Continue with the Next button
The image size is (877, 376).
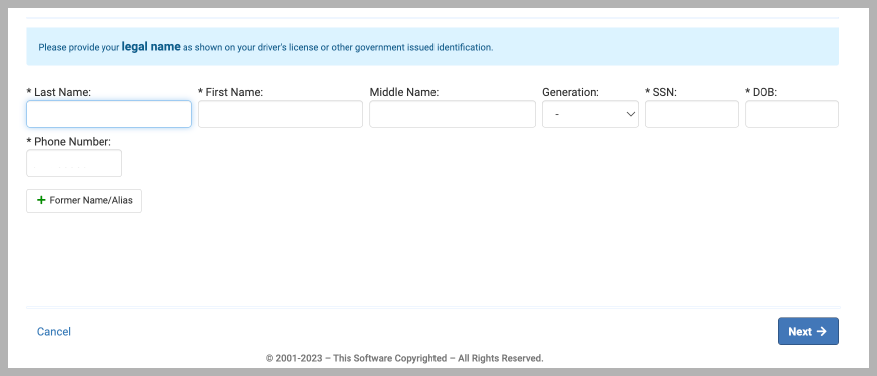pos(808,331)
